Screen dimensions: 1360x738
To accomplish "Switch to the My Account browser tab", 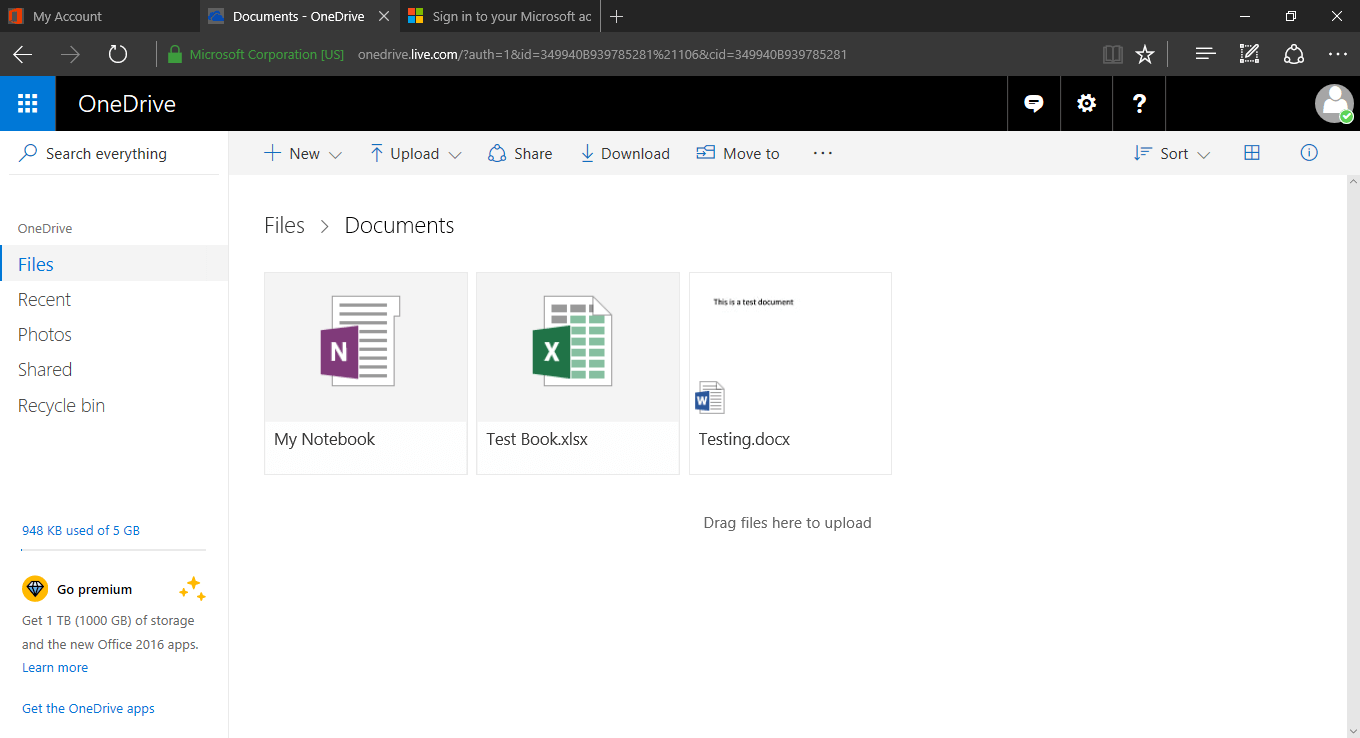I will [x=100, y=16].
